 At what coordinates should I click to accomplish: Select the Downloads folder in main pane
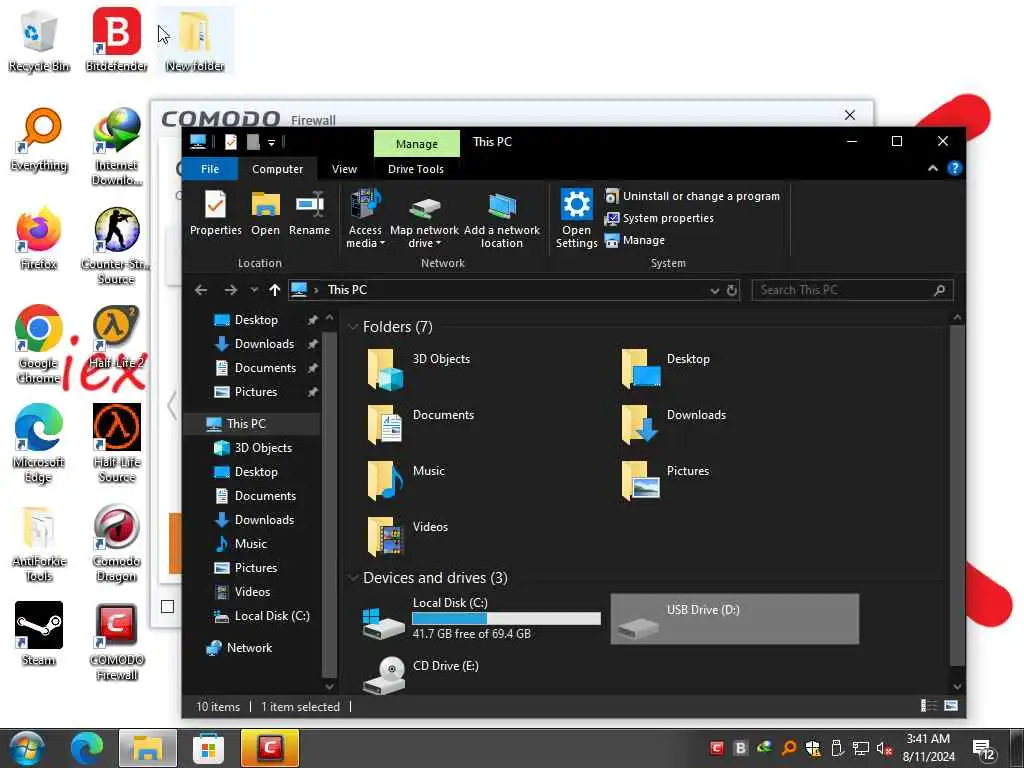click(673, 424)
